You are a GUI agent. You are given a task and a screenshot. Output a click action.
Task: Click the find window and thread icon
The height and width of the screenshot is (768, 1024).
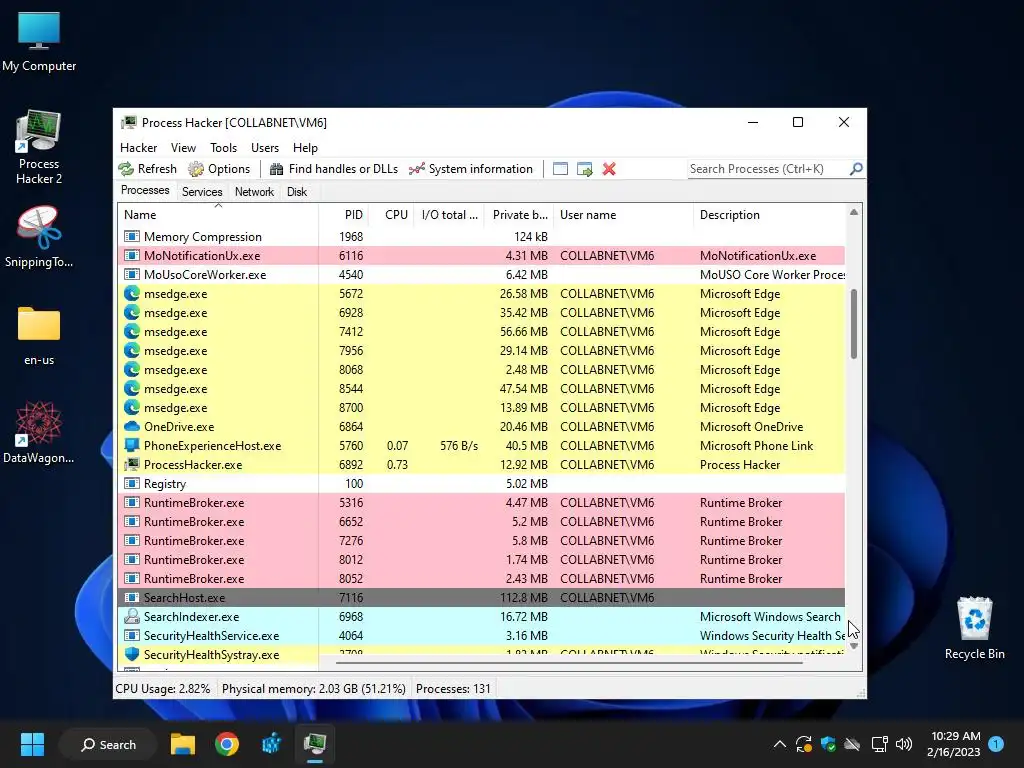584,169
